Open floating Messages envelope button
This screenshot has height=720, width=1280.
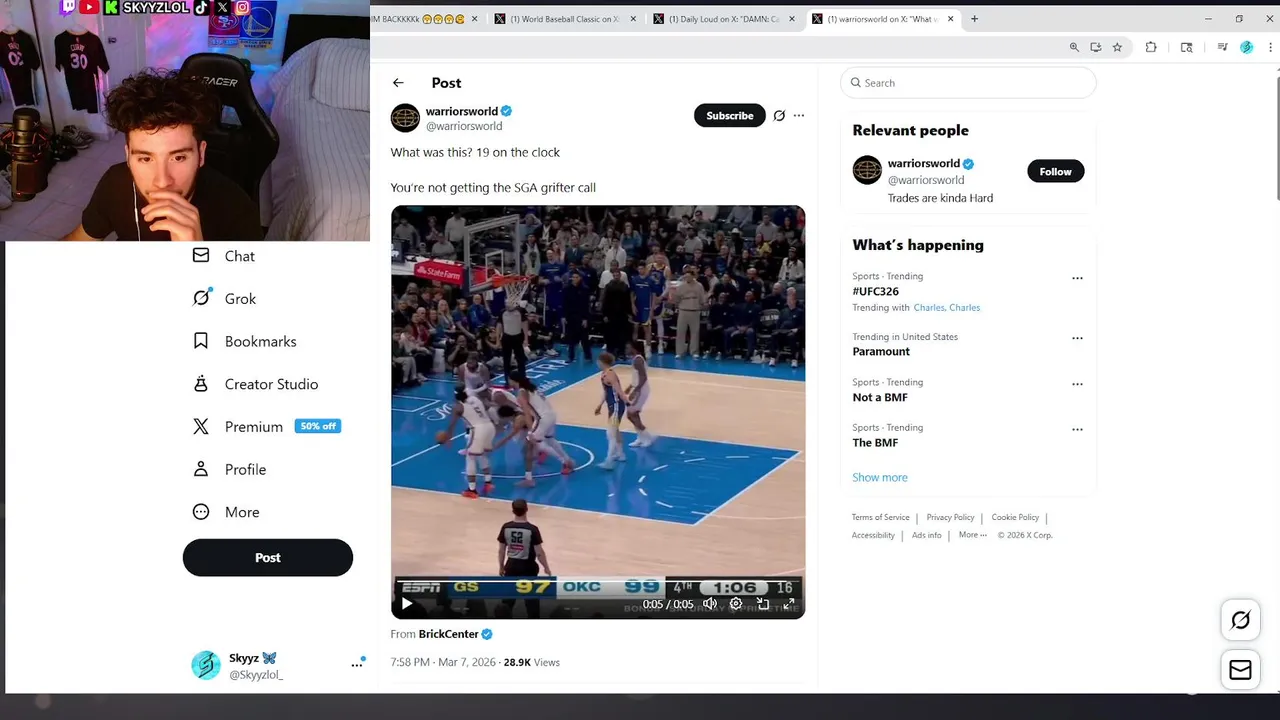click(1240, 670)
